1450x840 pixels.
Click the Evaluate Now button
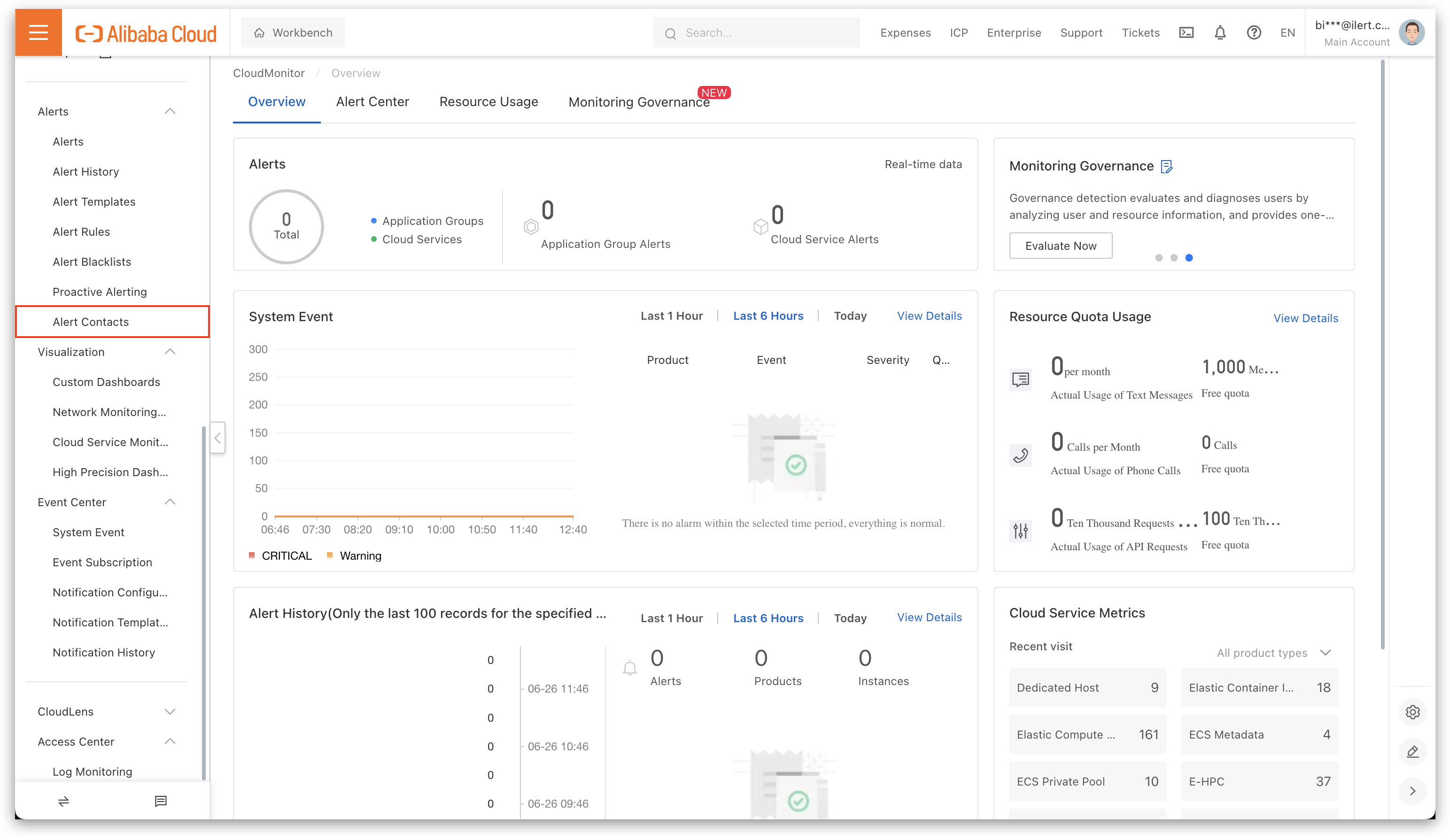pyautogui.click(x=1061, y=246)
